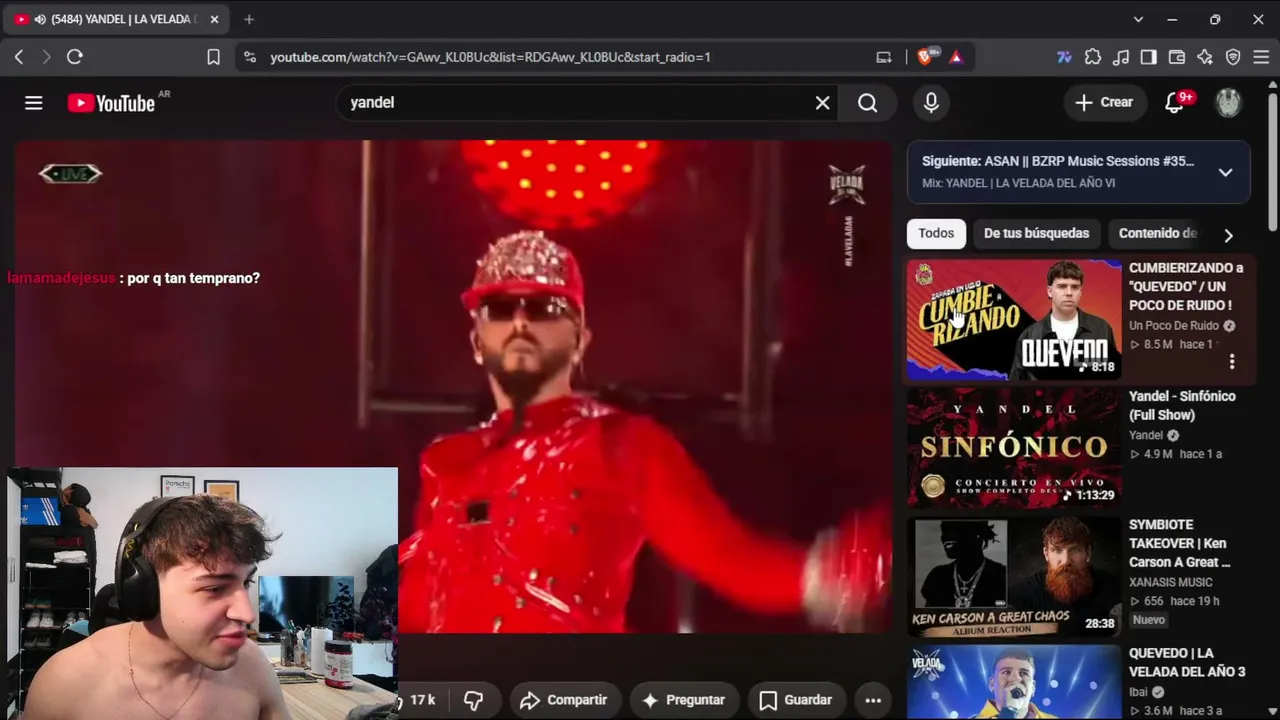
Task: Open more video actions menu
Action: [x=873, y=700]
